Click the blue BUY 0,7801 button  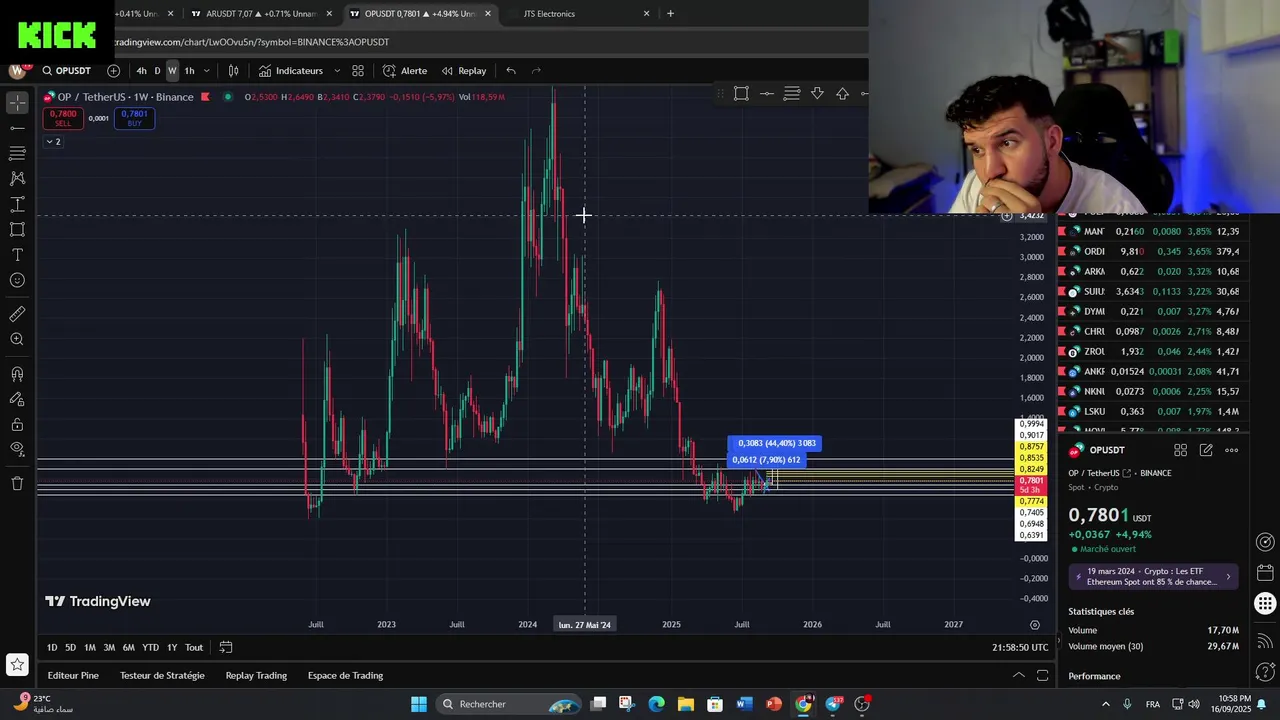[134, 118]
